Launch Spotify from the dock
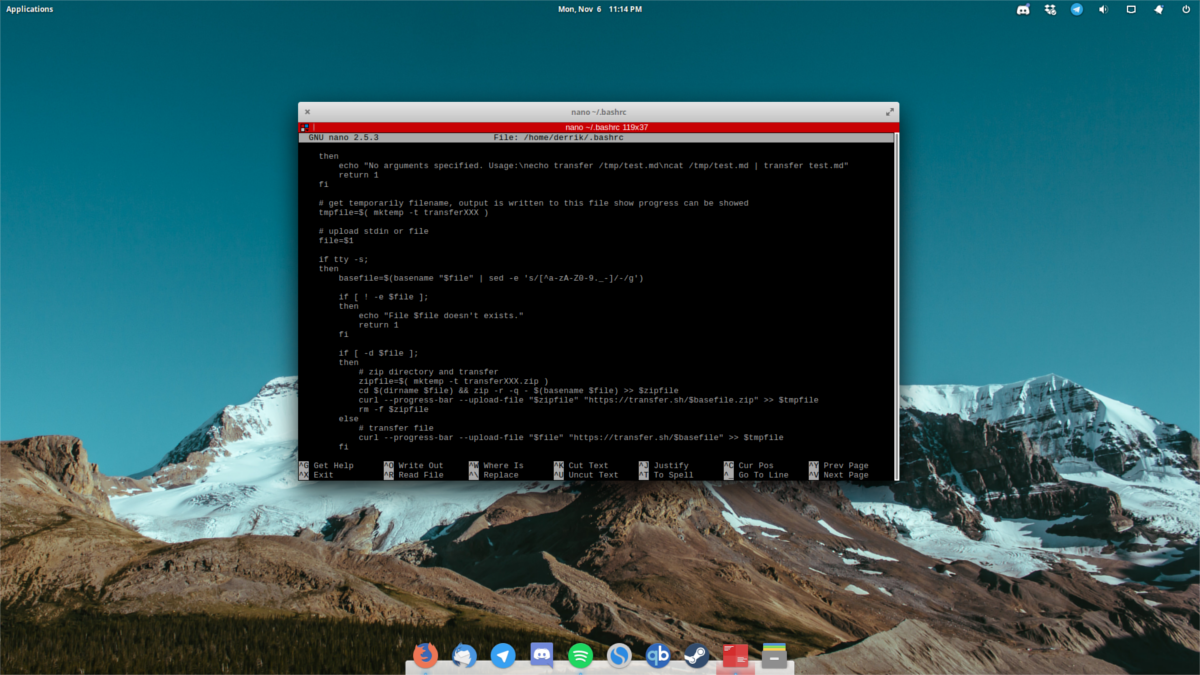1200x675 pixels. [x=580, y=656]
